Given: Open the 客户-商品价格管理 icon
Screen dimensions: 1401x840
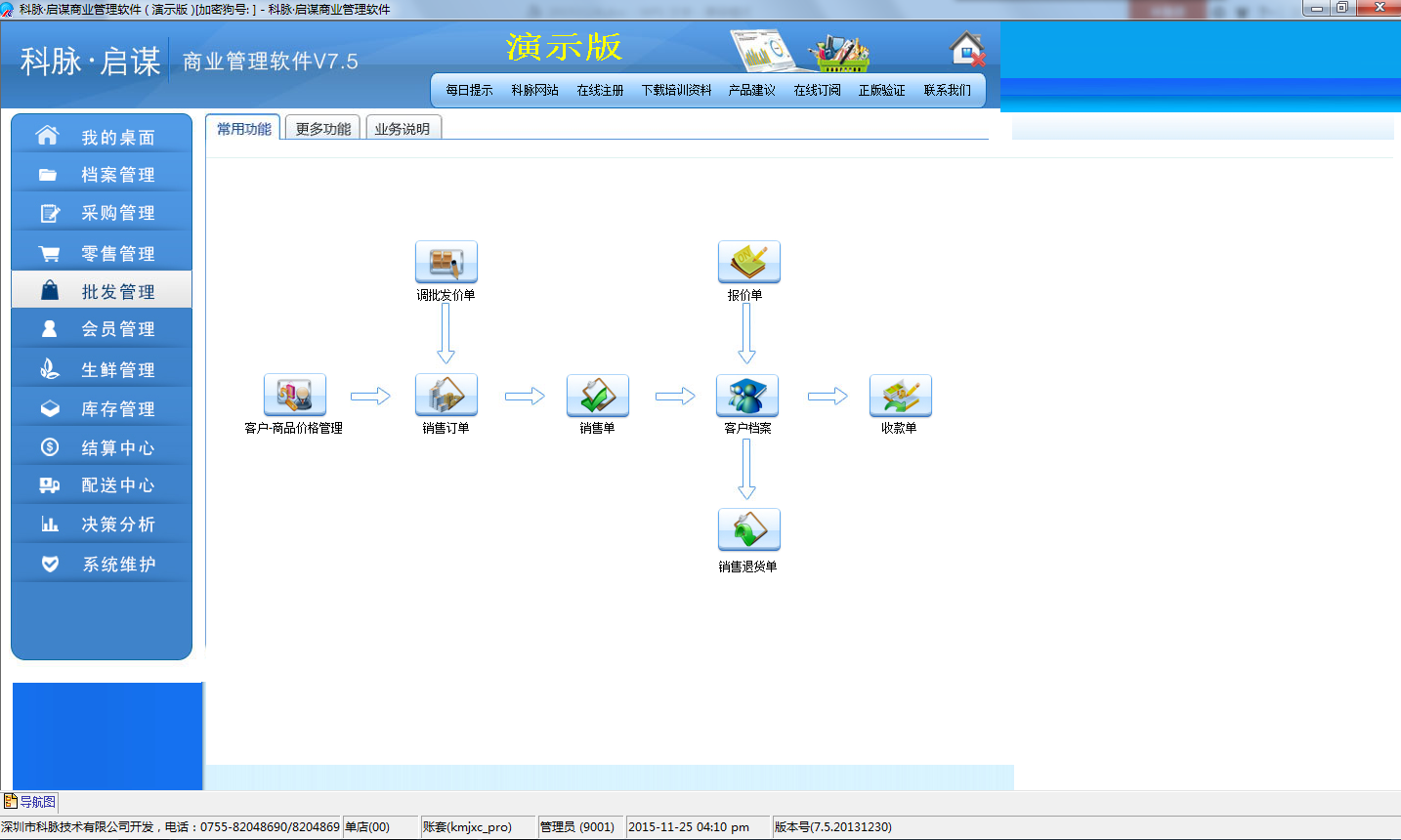Looking at the screenshot, I should point(295,395).
